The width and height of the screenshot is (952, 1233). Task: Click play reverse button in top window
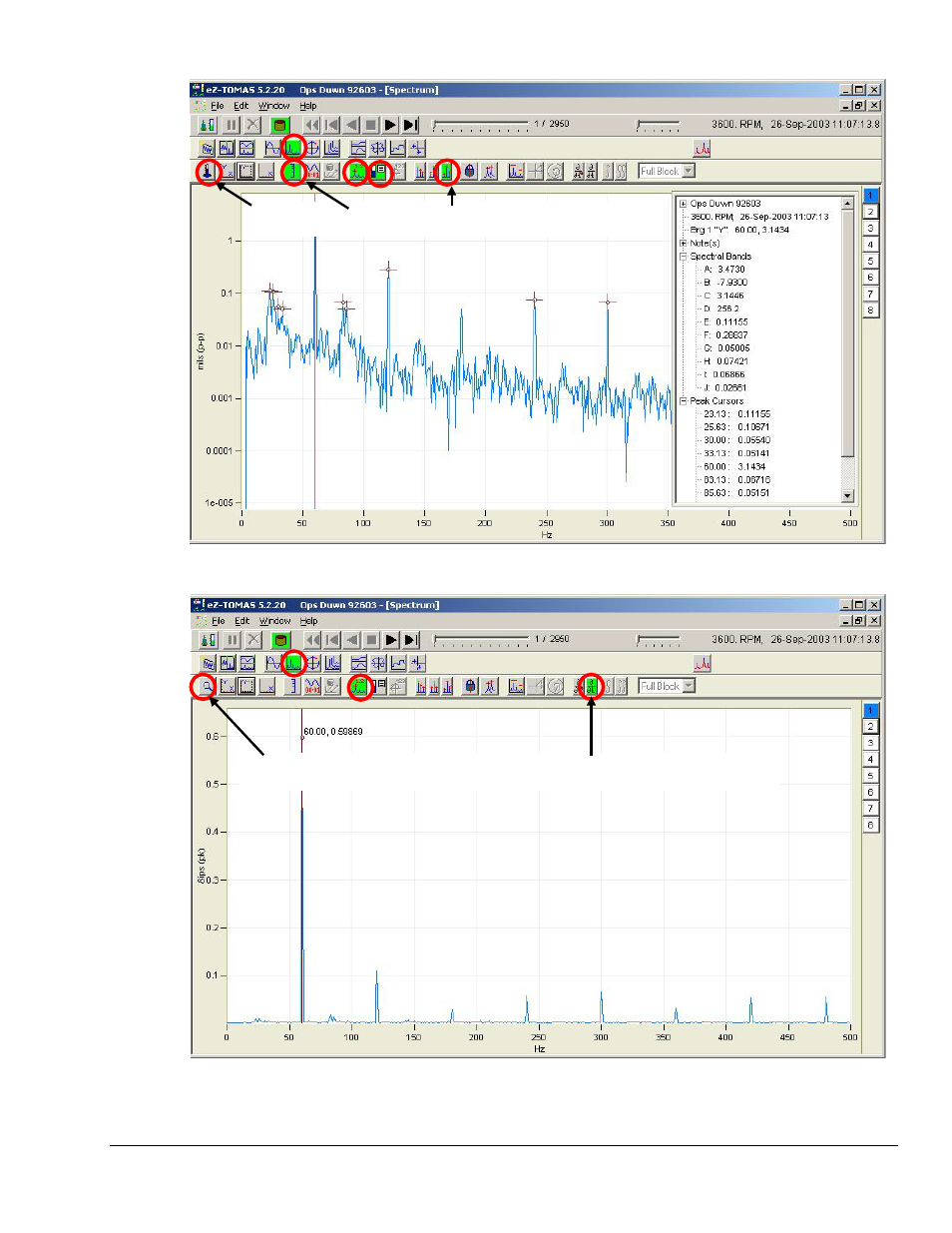[x=352, y=125]
